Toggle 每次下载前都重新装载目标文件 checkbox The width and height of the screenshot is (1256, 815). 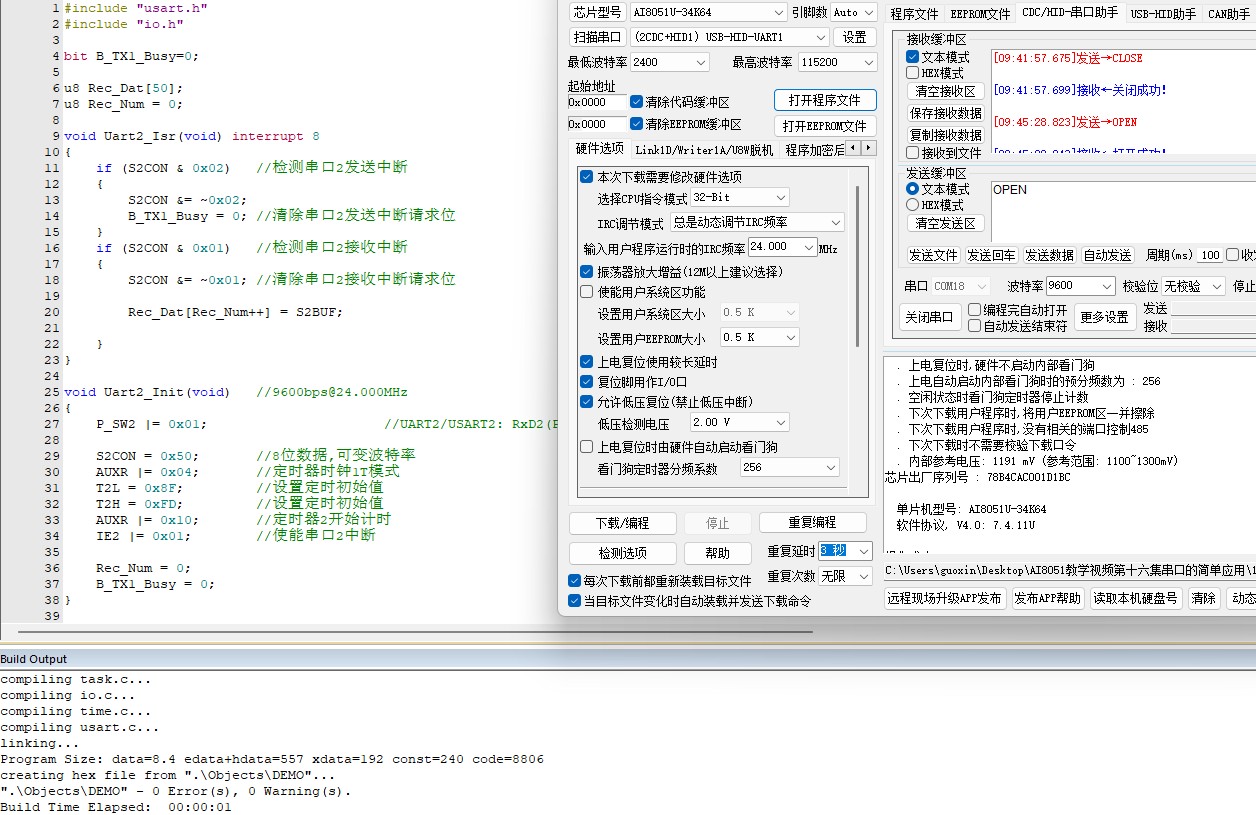click(574, 581)
